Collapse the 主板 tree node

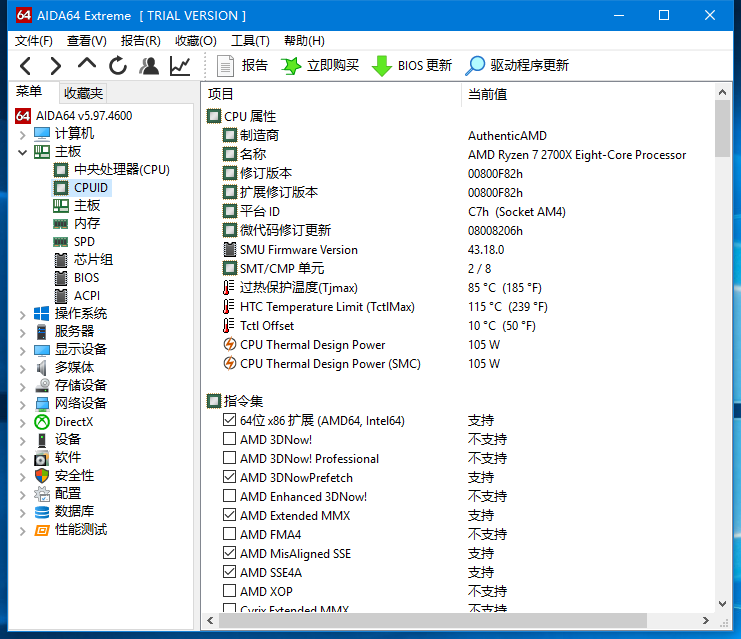[22, 152]
